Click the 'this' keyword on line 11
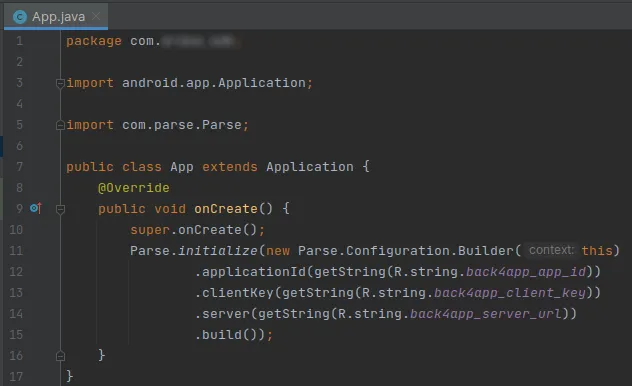632x386 pixels. tap(597, 251)
